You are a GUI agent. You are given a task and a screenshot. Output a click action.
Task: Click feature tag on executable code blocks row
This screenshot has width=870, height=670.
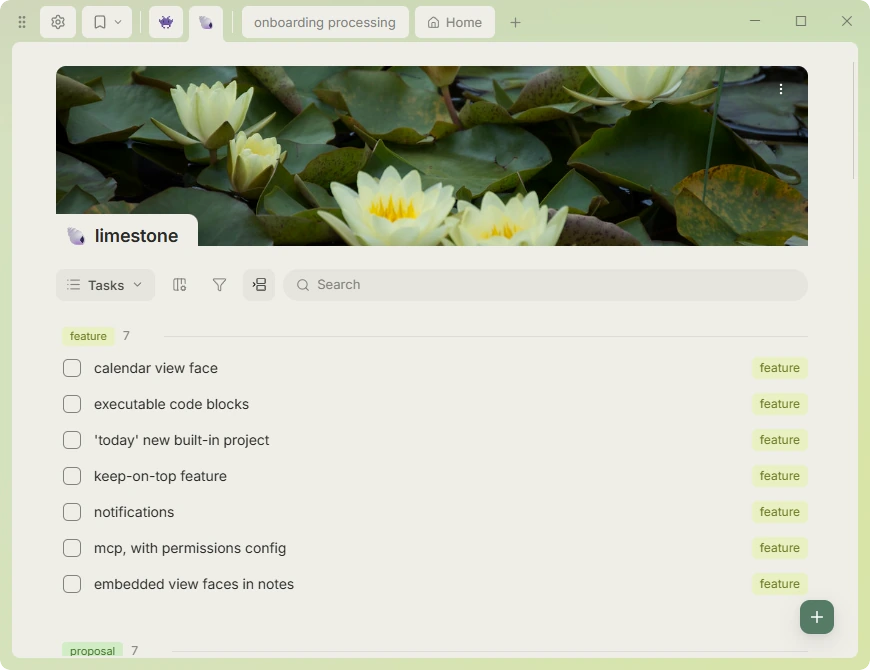point(780,404)
